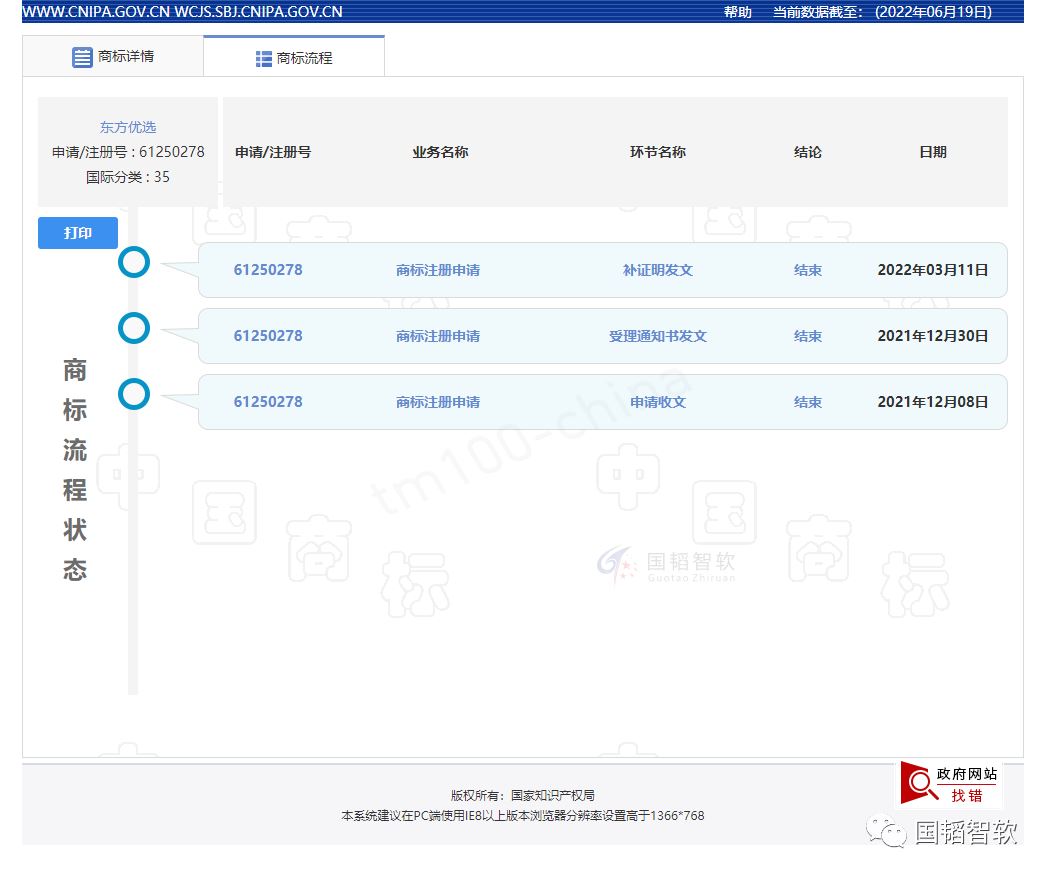Click the date 2022年03月11日
1052x879 pixels.
(933, 270)
